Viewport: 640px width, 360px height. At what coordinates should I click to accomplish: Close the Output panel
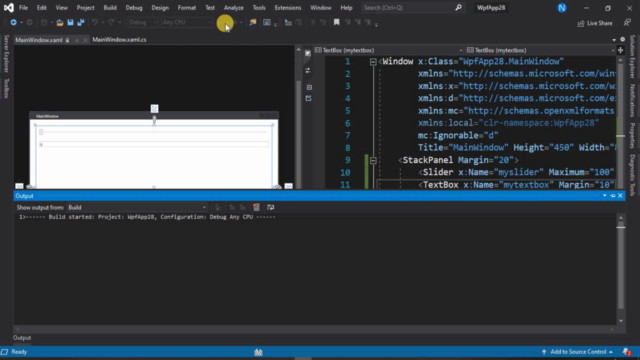(x=620, y=196)
